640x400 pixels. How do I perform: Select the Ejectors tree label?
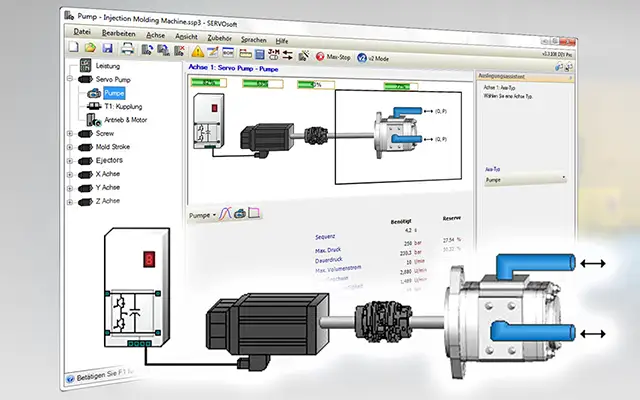point(109,160)
